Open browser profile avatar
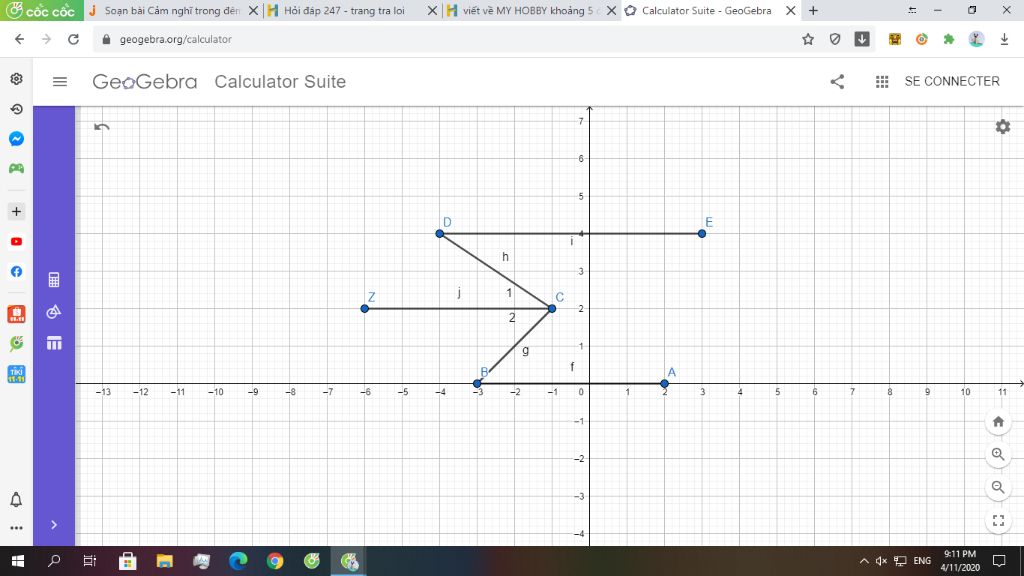 976,39
